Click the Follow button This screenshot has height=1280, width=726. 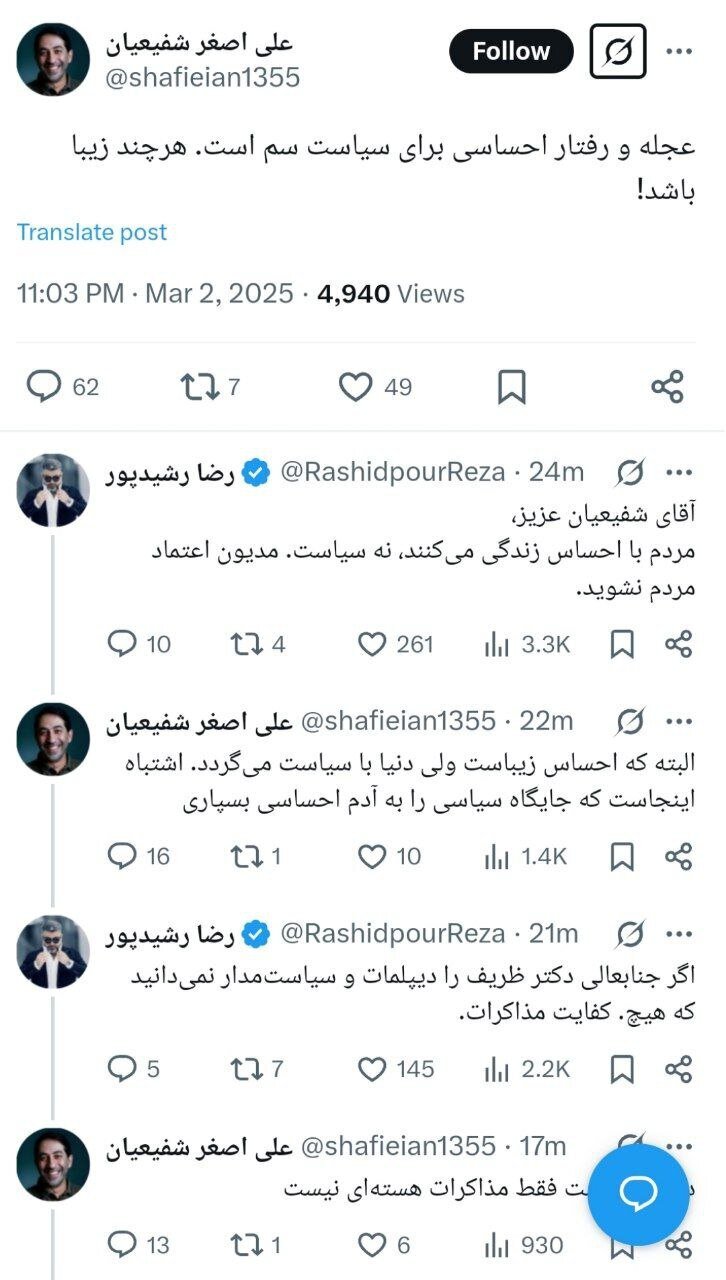point(511,51)
